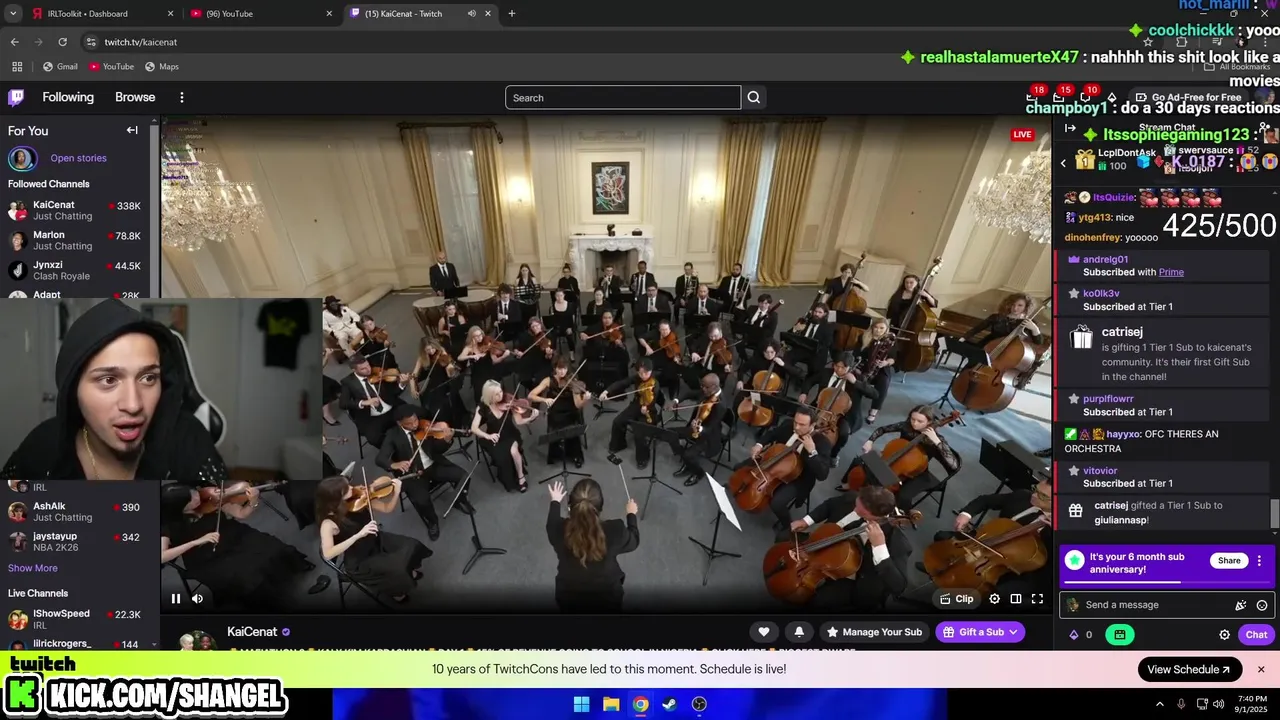Click the Twitch logo home icon

[16, 97]
